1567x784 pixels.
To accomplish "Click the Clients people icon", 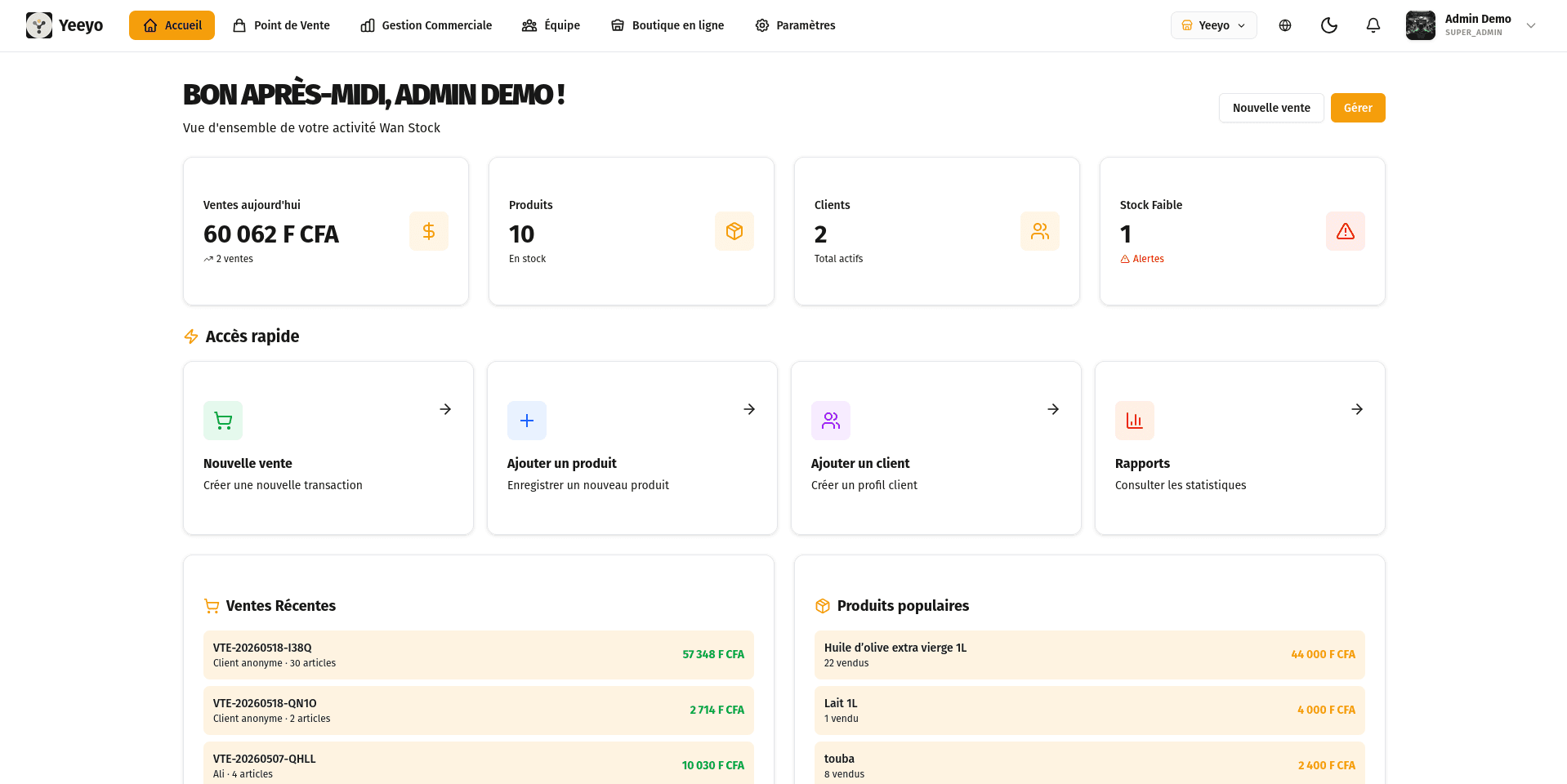I will (x=1040, y=231).
